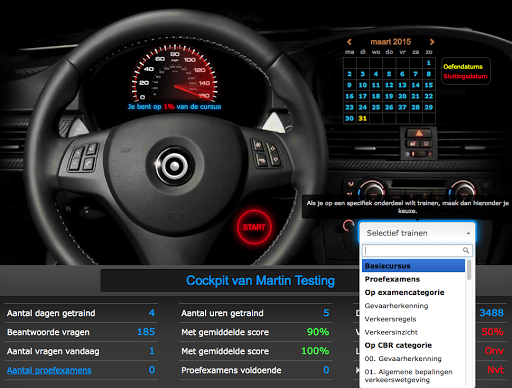
Task: Click the 90% average score value
Action: pos(318,332)
